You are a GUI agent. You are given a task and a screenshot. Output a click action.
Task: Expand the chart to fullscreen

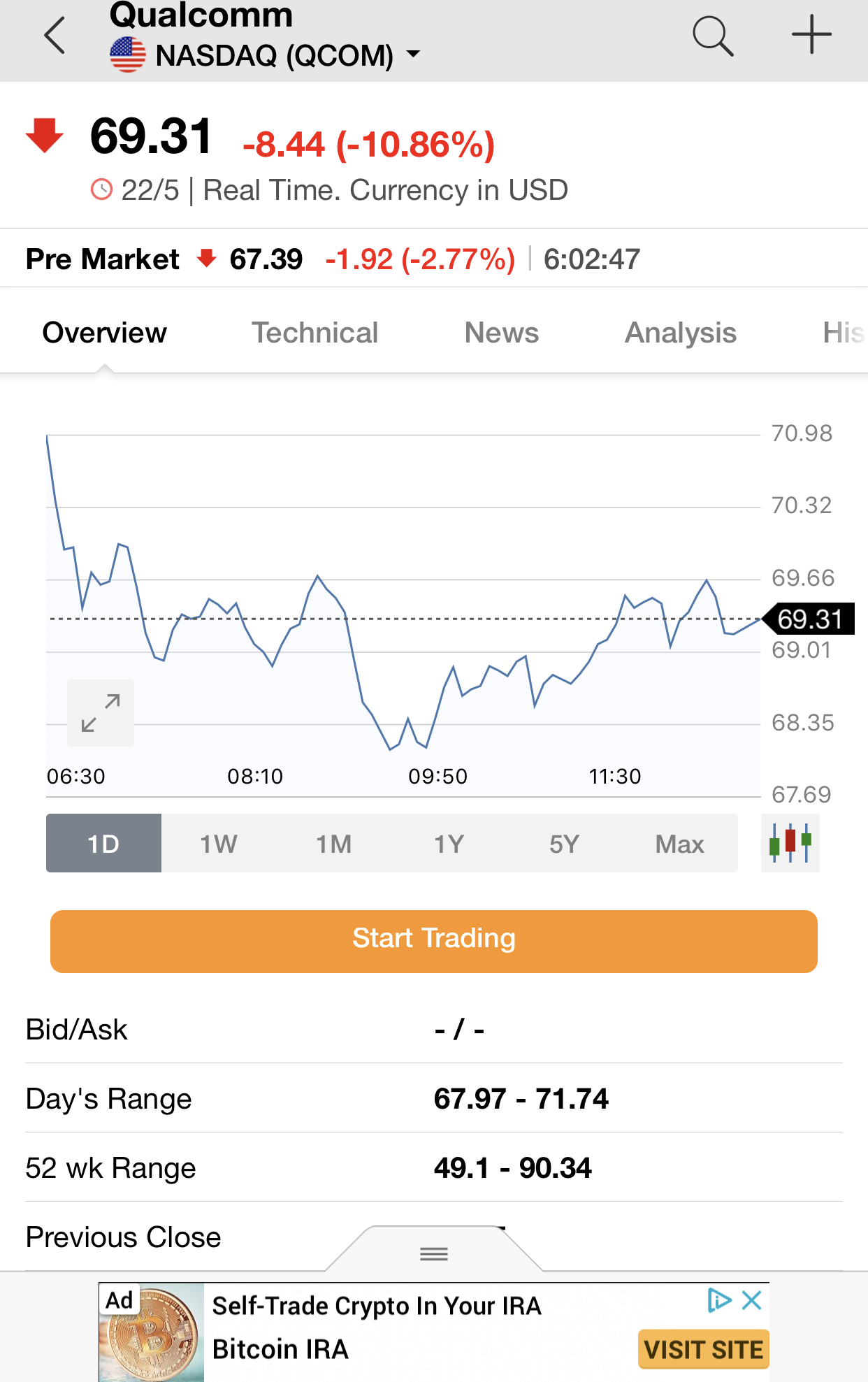(x=101, y=712)
